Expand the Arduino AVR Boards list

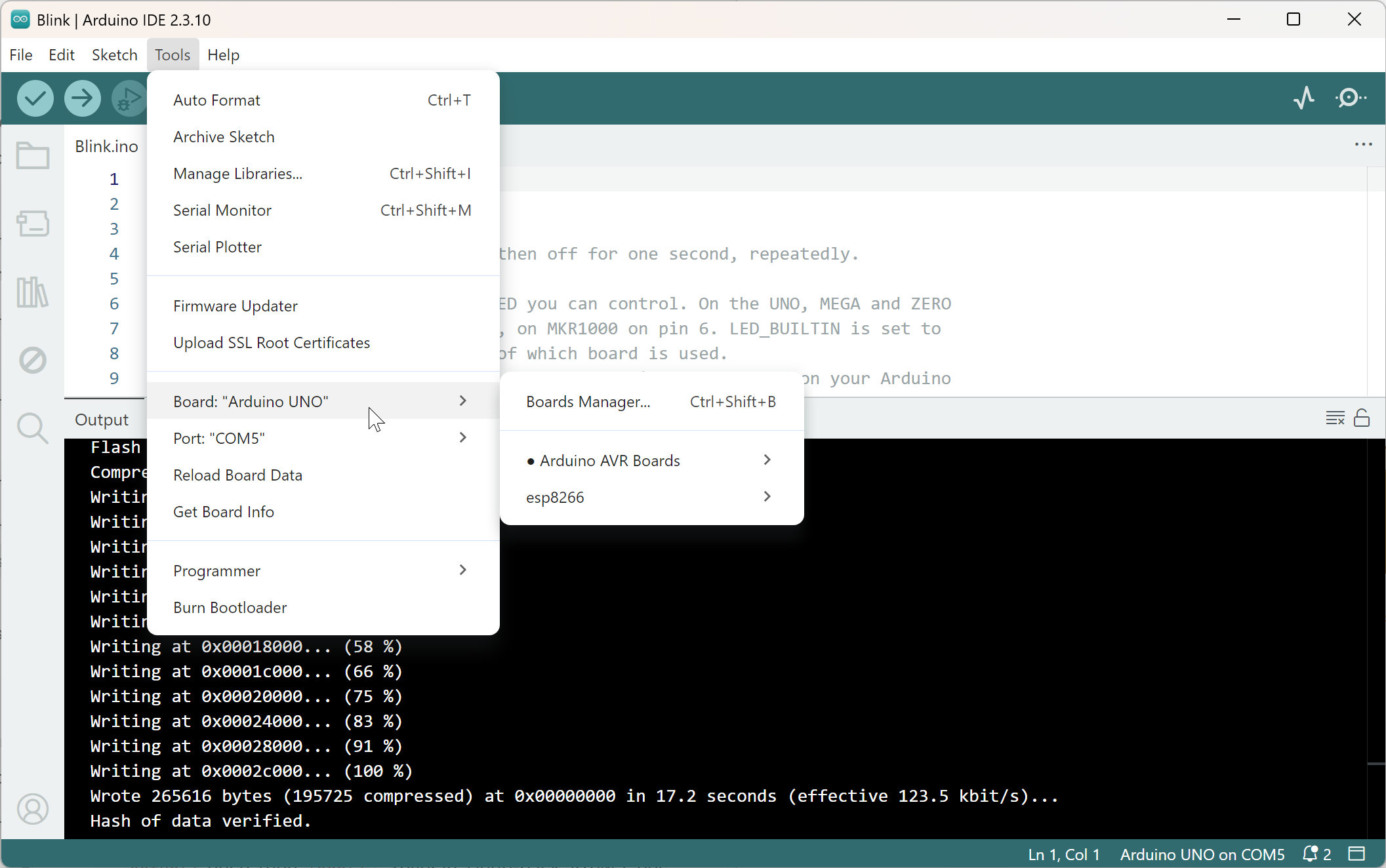point(651,460)
